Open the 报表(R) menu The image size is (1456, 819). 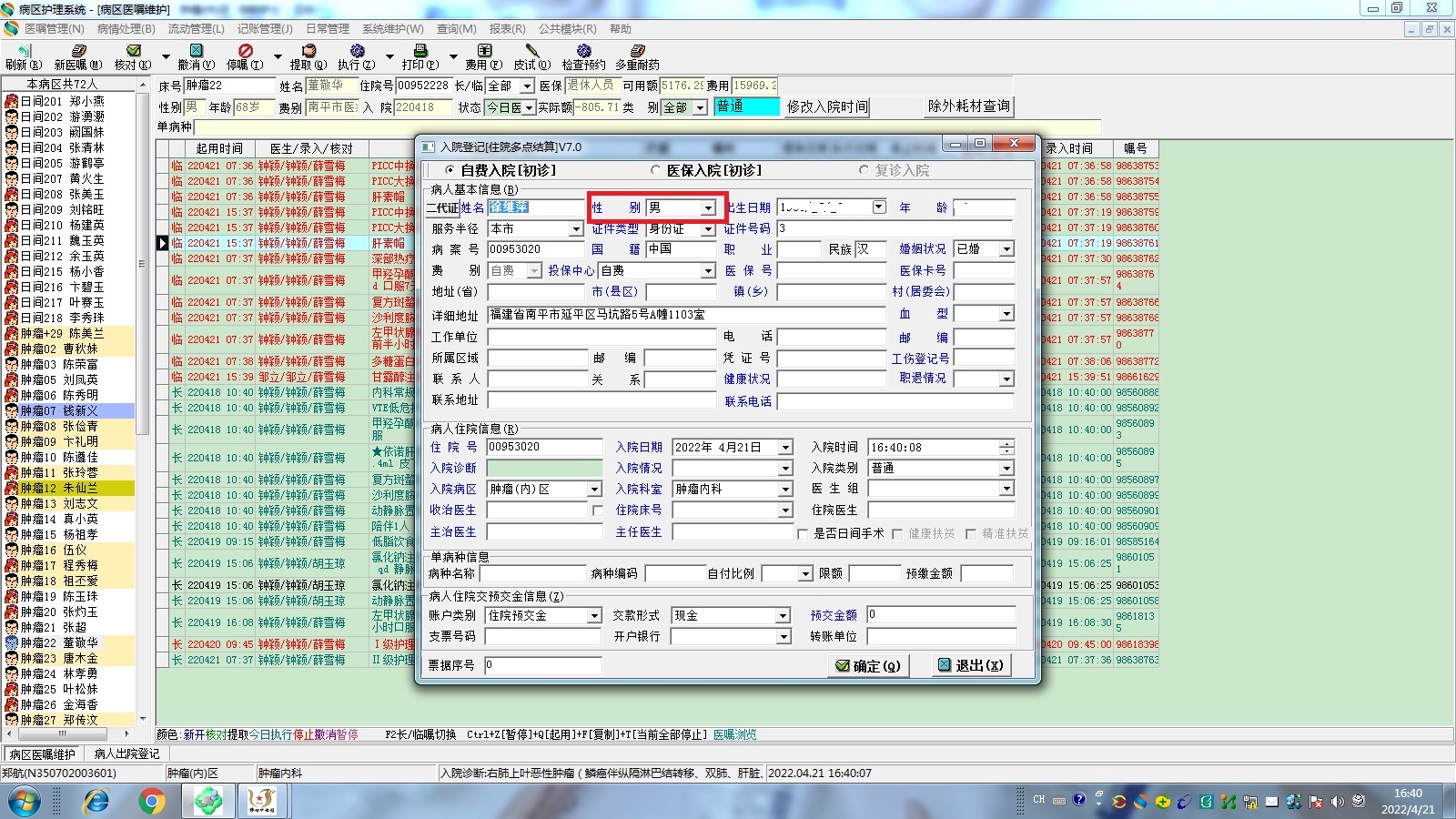(x=508, y=29)
